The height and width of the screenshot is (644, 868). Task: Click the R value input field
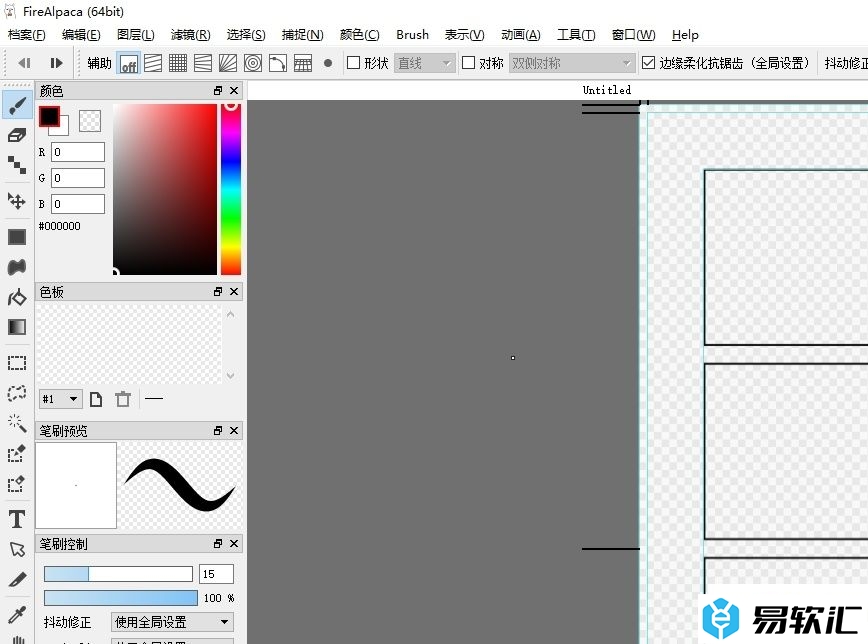[78, 152]
